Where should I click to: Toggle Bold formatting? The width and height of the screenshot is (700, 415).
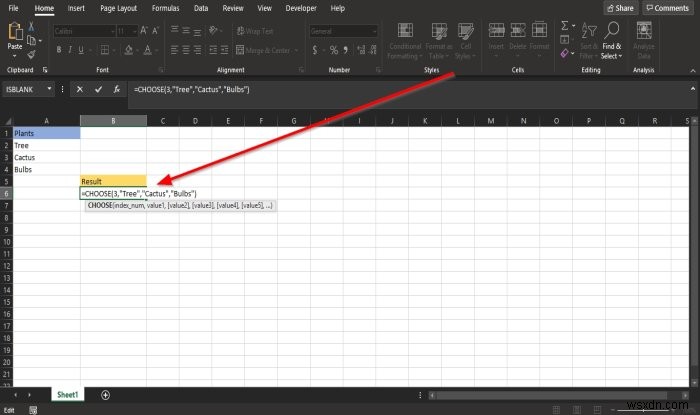(x=59, y=50)
